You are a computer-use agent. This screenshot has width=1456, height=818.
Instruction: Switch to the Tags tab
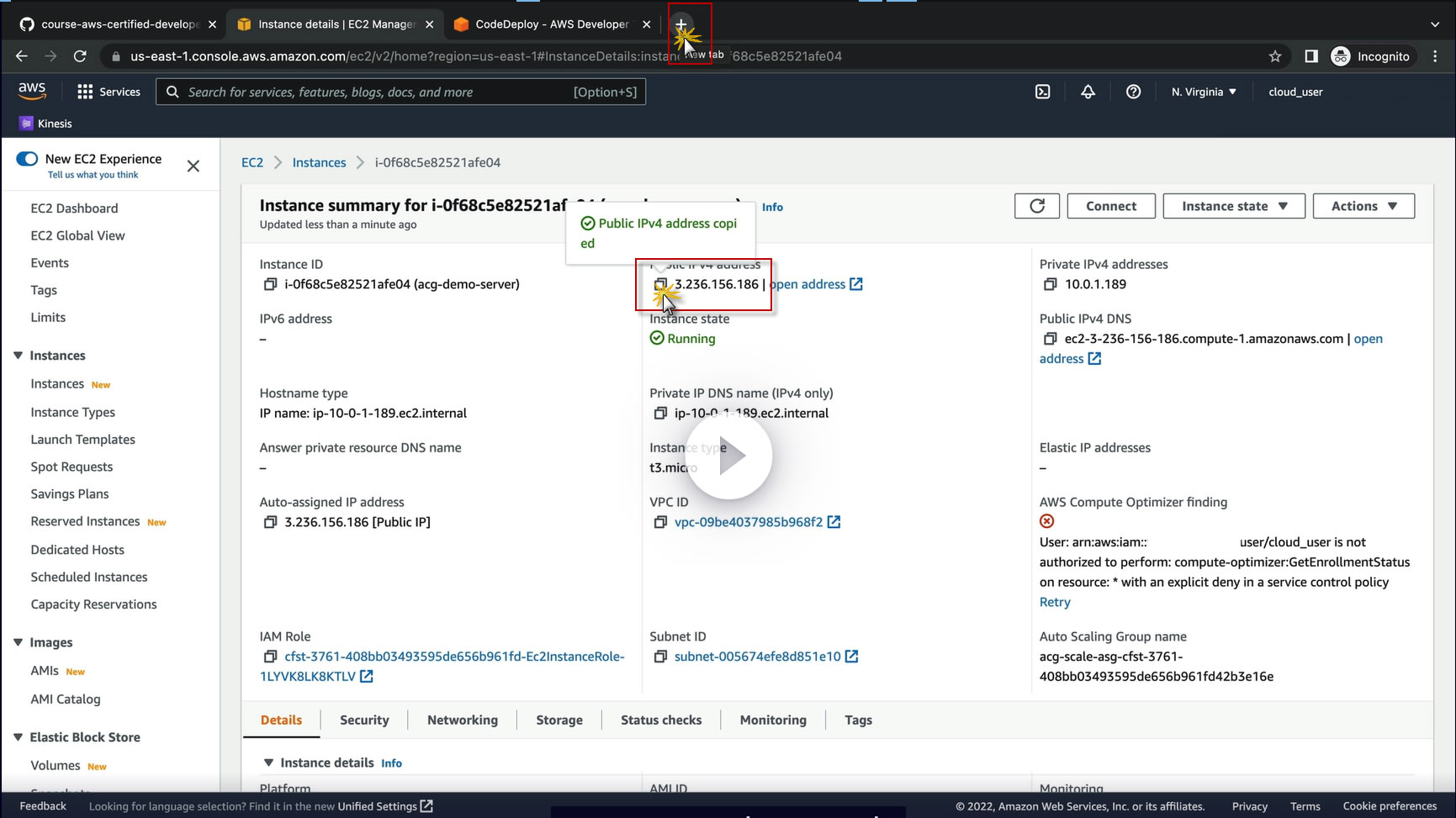click(858, 720)
